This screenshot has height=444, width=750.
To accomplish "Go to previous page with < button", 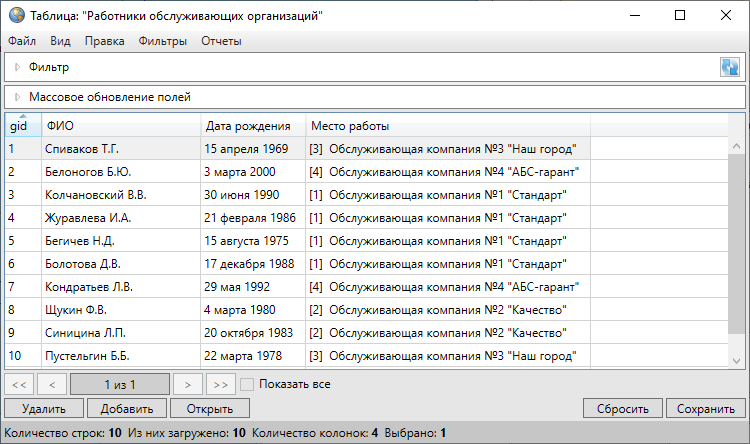I will point(52,383).
